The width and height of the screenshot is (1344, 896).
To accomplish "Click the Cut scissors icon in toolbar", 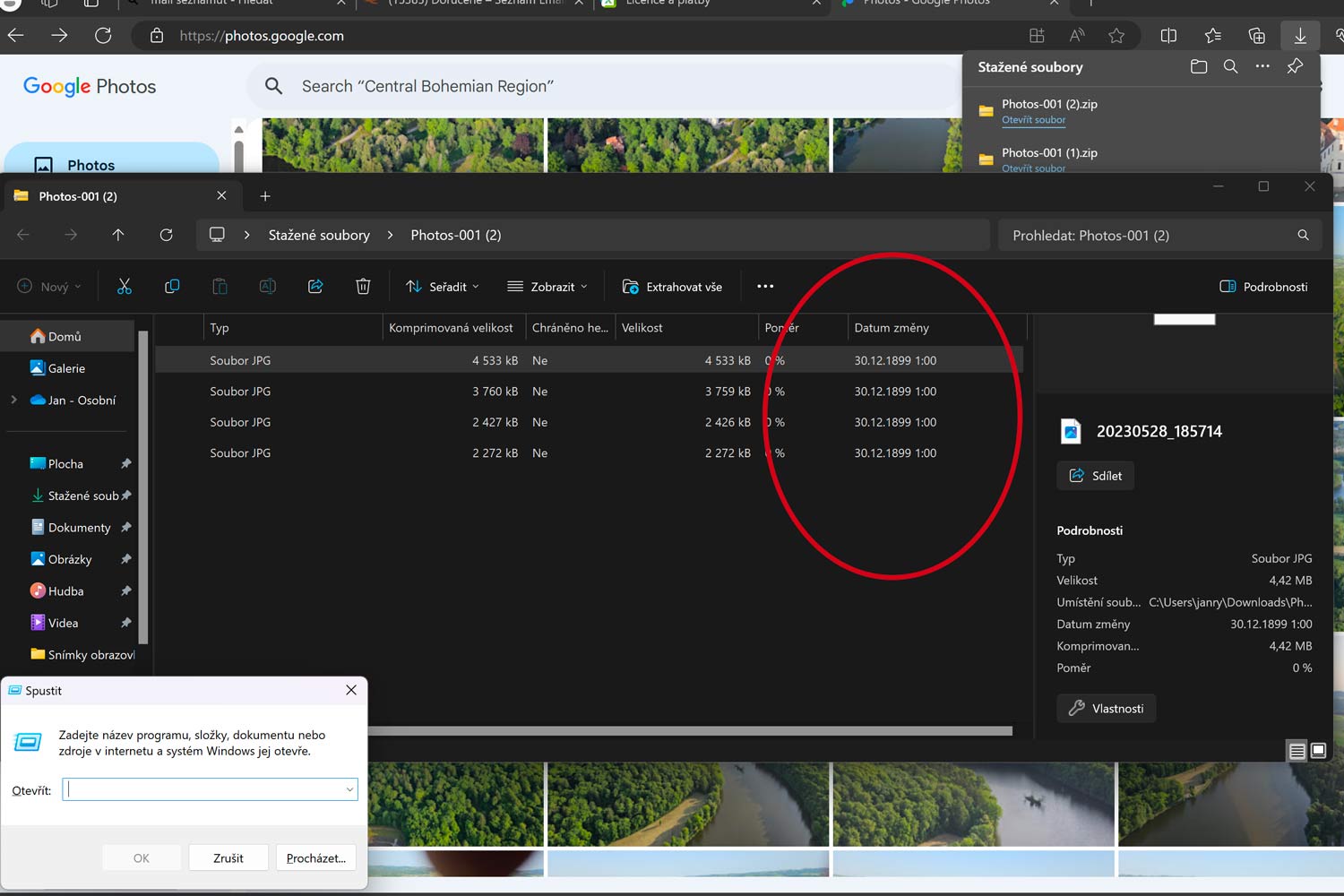I will pos(125,287).
